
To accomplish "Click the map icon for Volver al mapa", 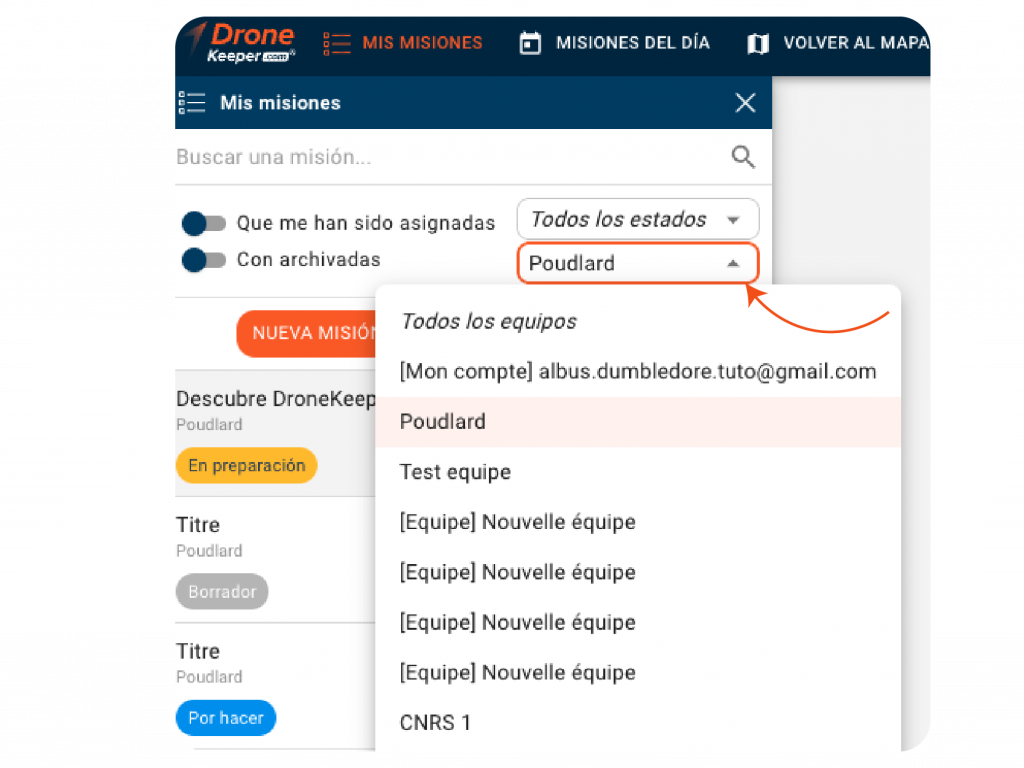I will pyautogui.click(x=758, y=43).
